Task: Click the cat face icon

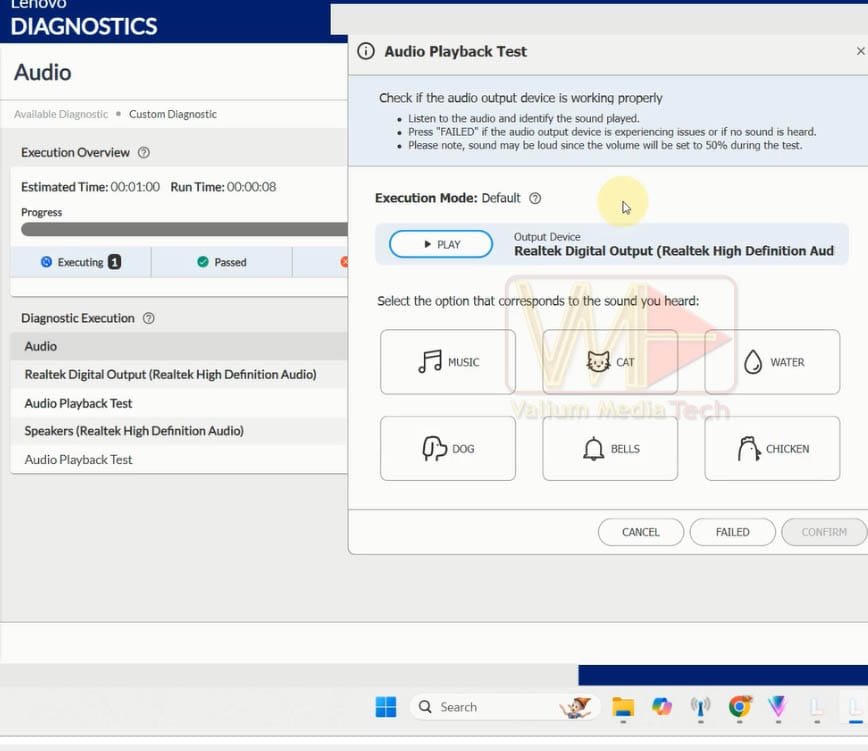Action: coord(598,362)
